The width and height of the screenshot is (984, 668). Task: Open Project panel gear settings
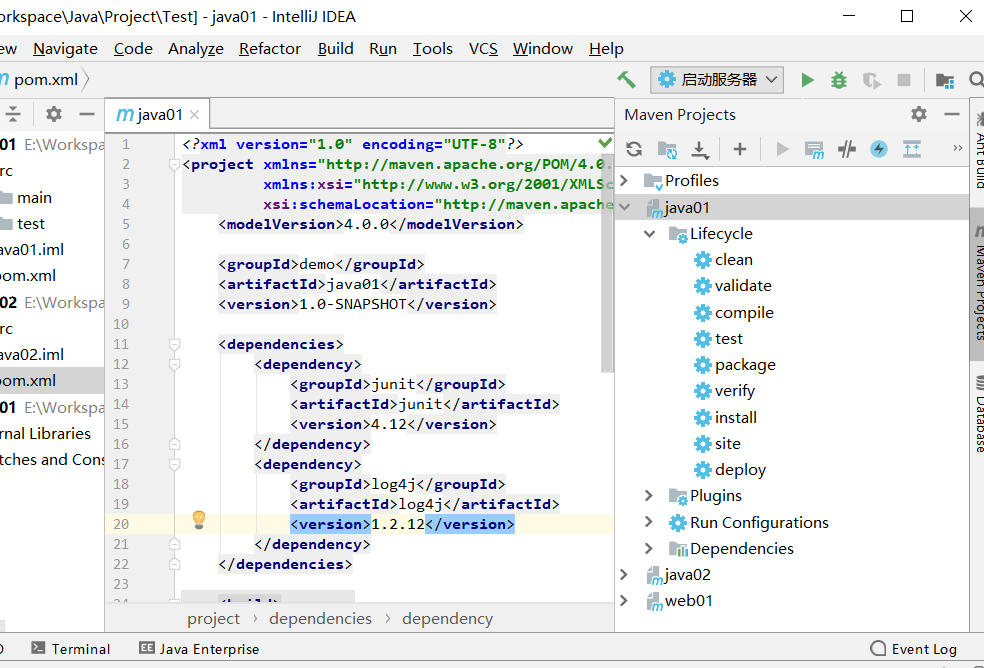[x=54, y=114]
